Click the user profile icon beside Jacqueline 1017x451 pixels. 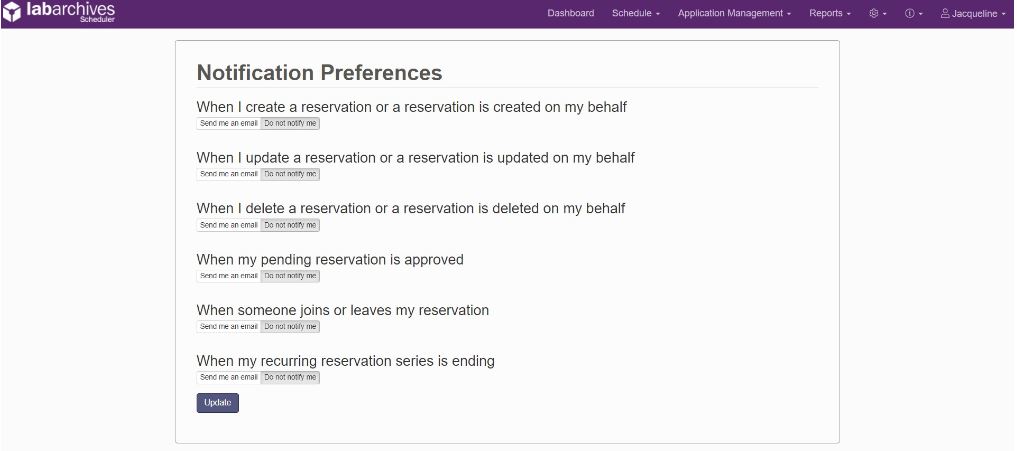click(x=945, y=13)
